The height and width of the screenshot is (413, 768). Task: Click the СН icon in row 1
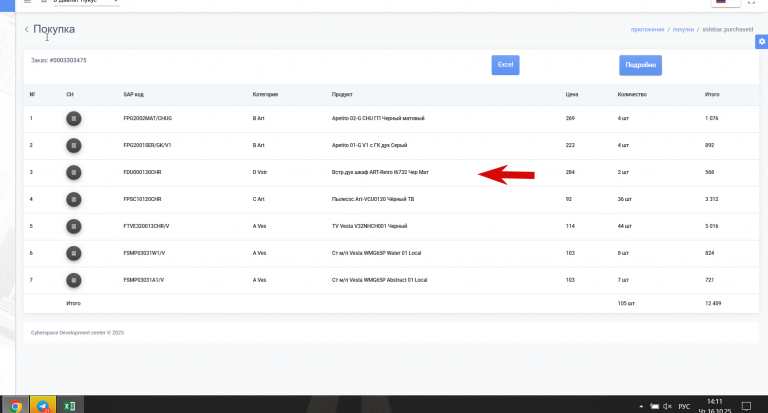73,119
